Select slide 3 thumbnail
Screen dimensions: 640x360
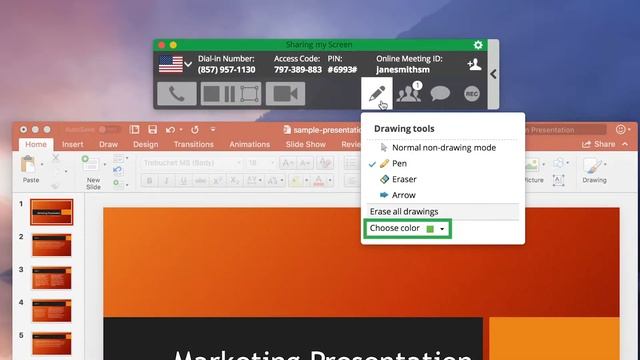tap(51, 278)
